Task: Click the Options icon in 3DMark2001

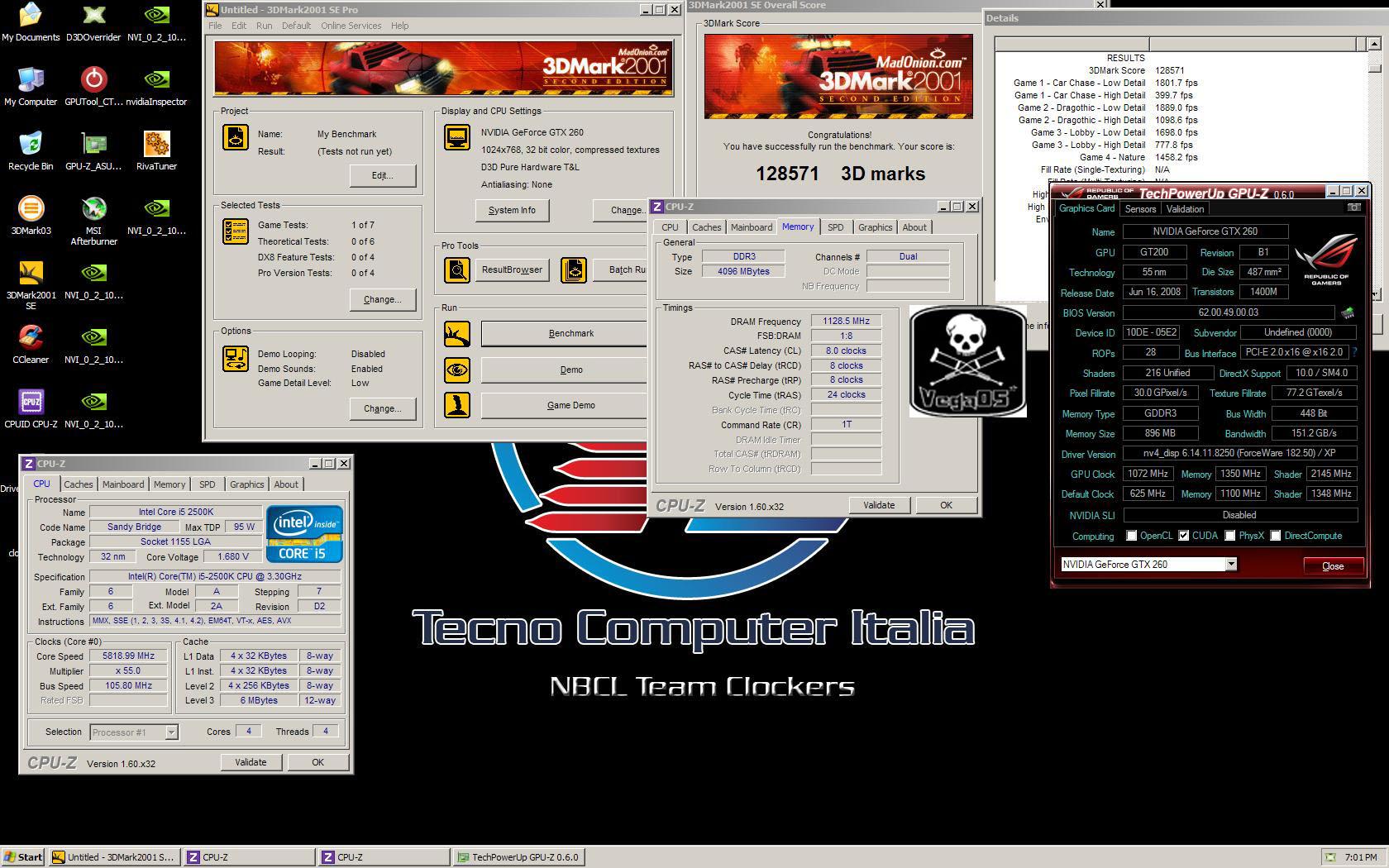Action: coord(236,359)
